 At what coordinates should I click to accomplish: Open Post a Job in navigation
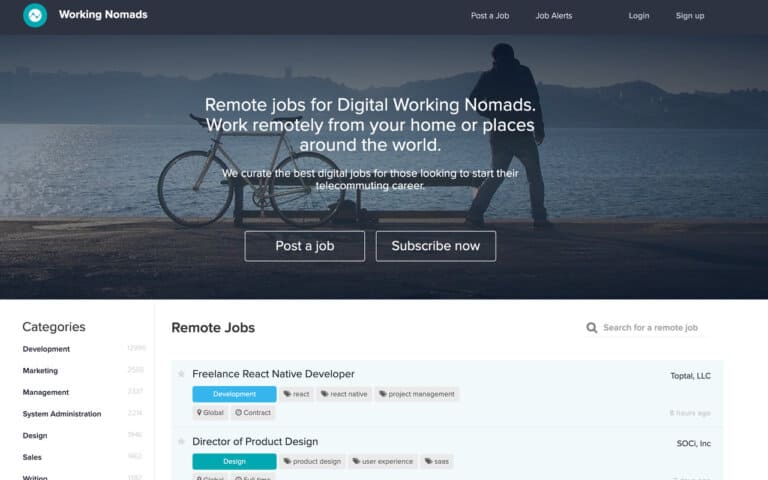click(x=490, y=16)
